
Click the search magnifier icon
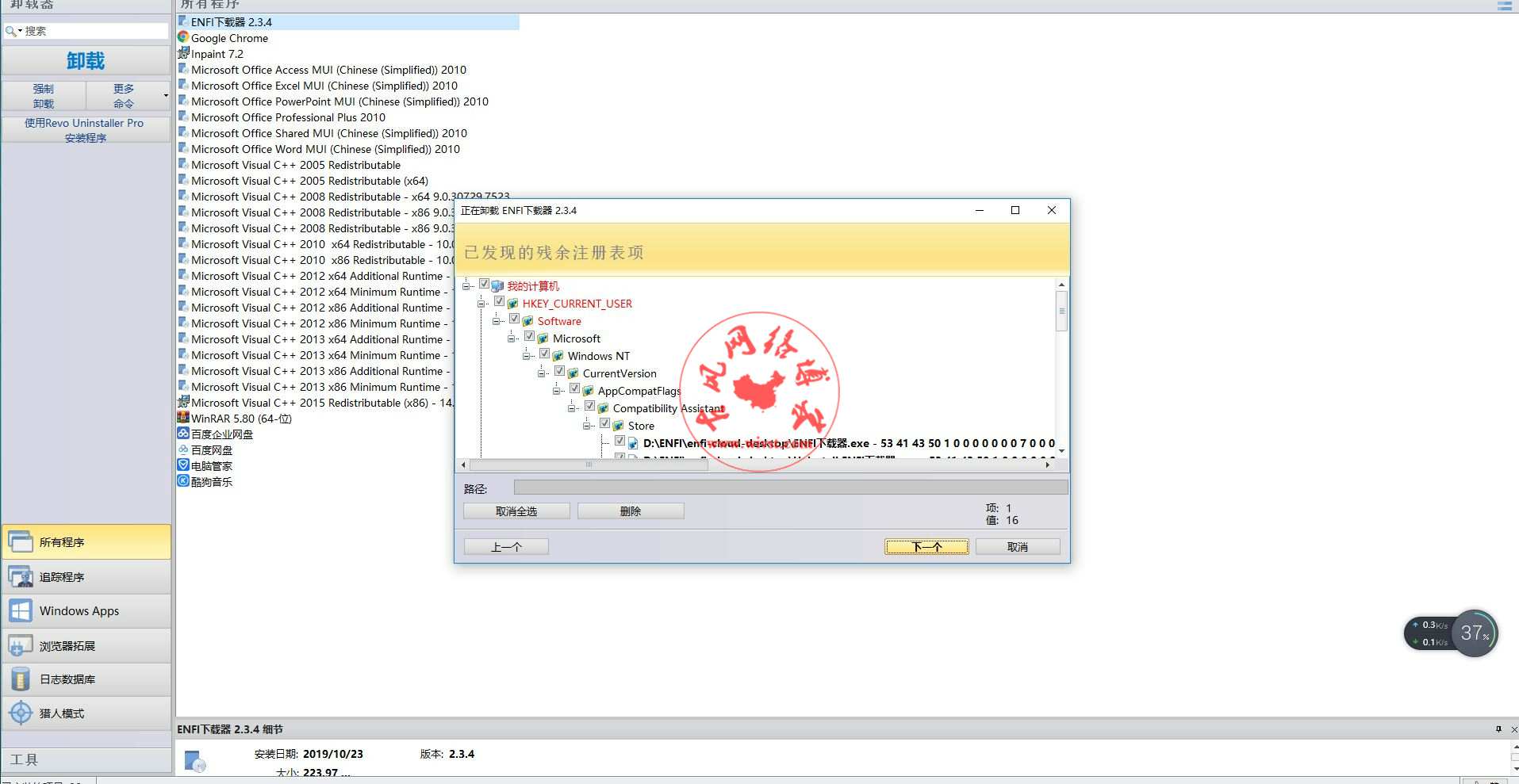click(10, 31)
